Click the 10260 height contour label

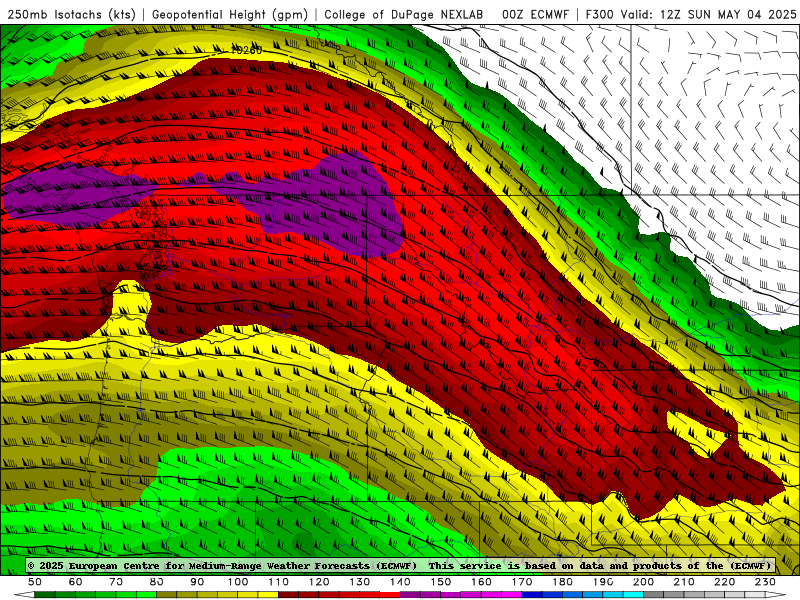pos(246,50)
